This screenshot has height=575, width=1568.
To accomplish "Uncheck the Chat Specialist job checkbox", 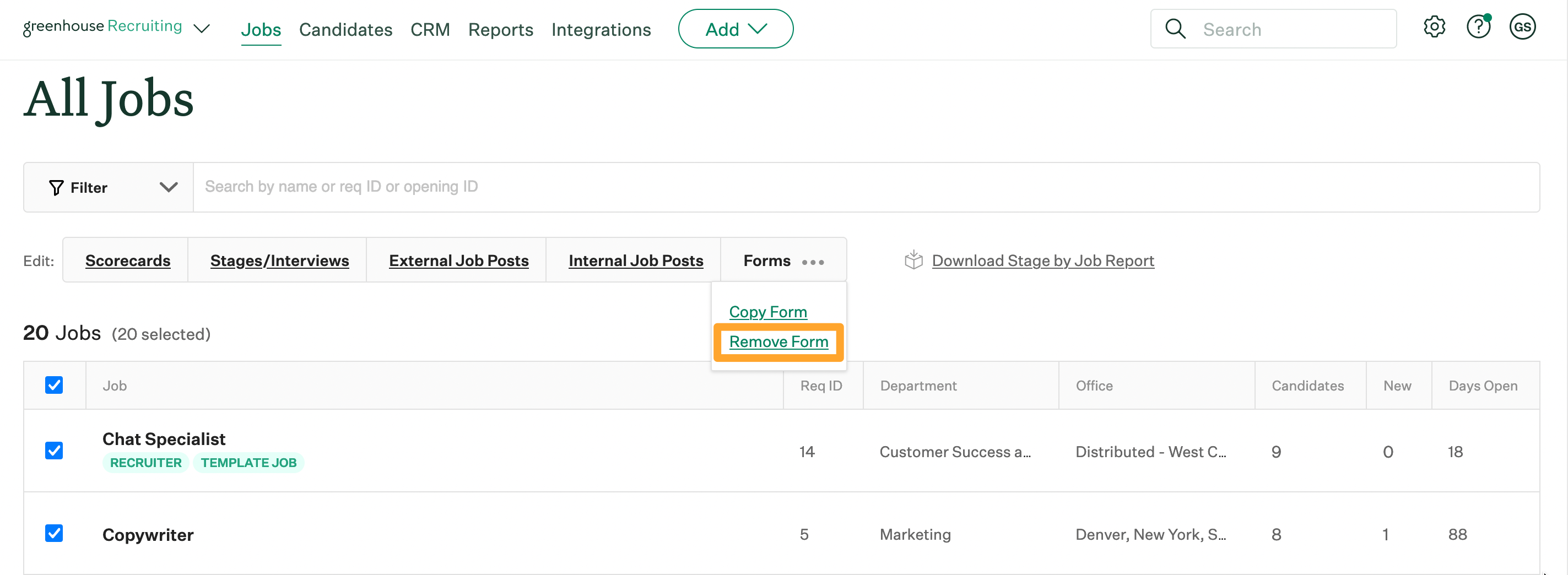I will coord(54,451).
